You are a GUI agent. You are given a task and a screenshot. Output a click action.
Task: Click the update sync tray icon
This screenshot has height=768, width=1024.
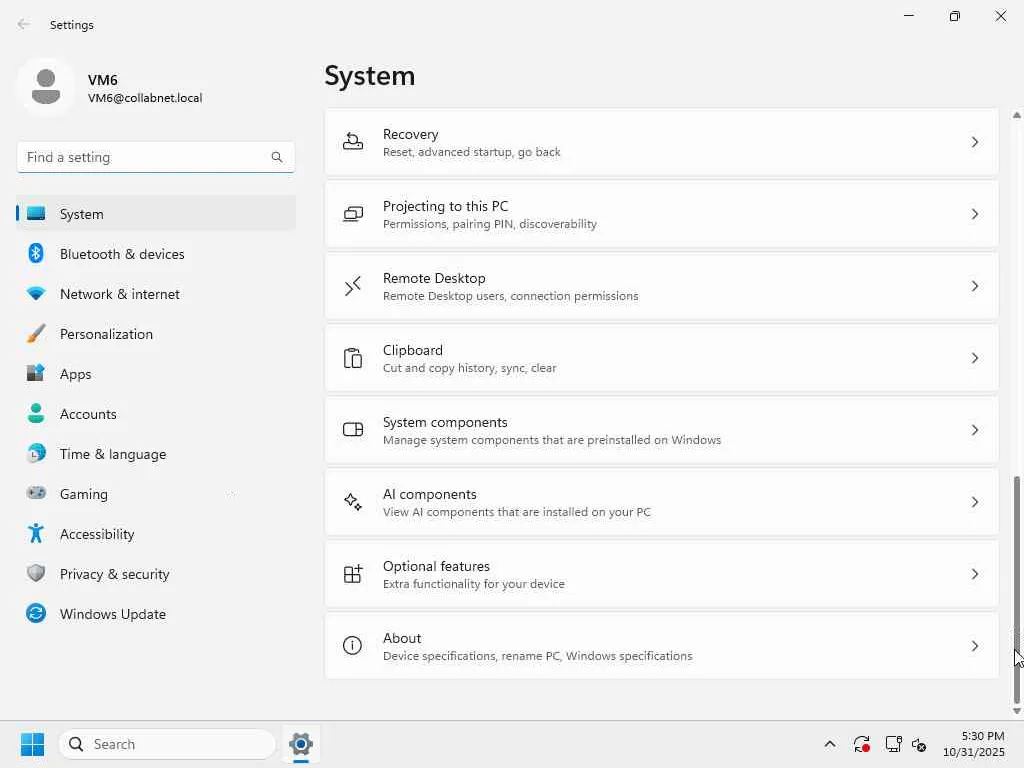click(862, 744)
